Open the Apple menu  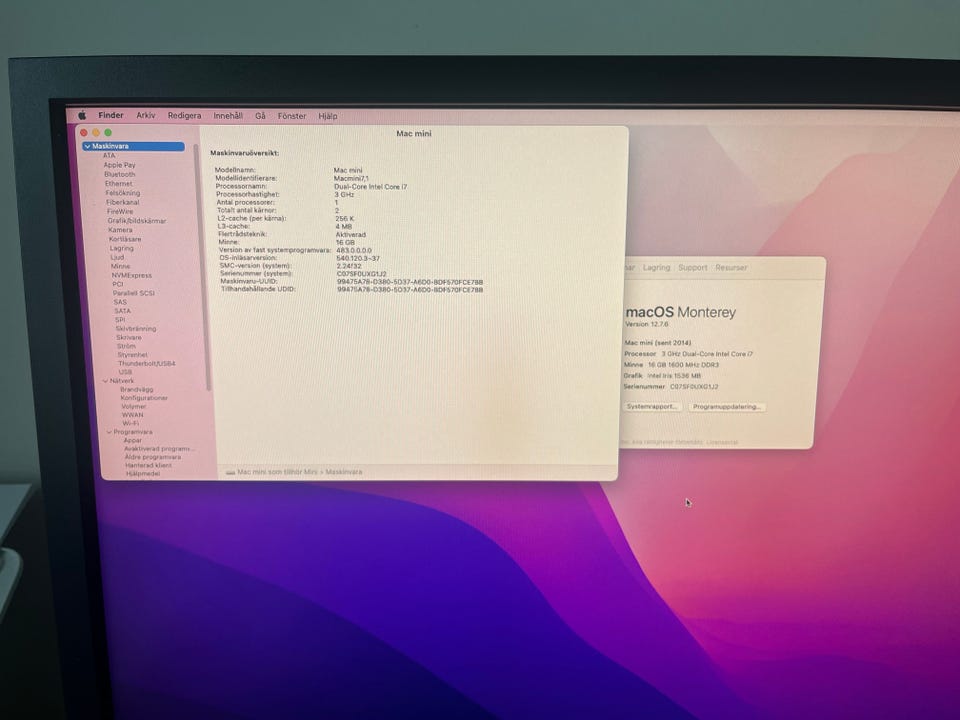click(x=82, y=115)
